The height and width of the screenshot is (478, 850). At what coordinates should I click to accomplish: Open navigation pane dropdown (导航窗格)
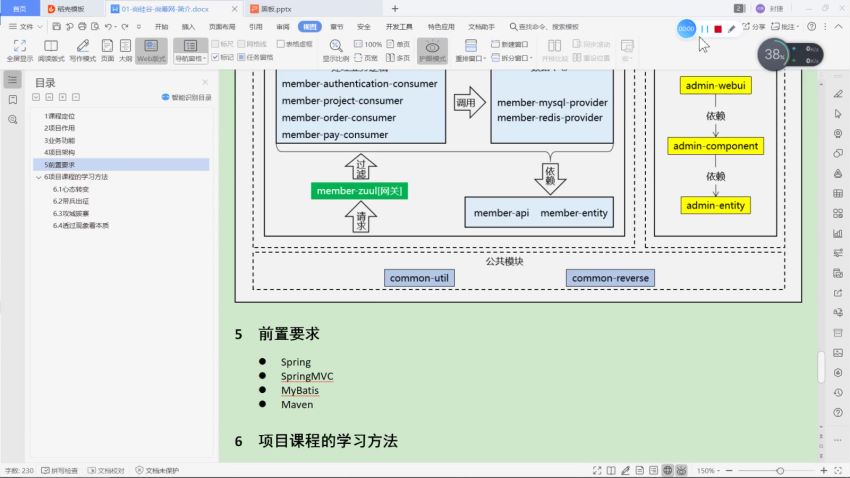[x=190, y=51]
